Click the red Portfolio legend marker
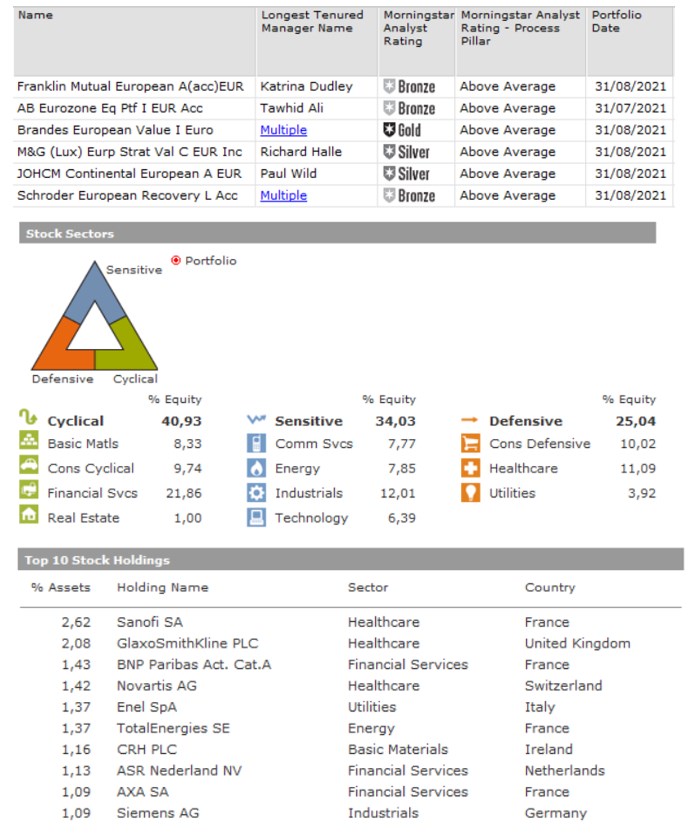 tap(176, 260)
